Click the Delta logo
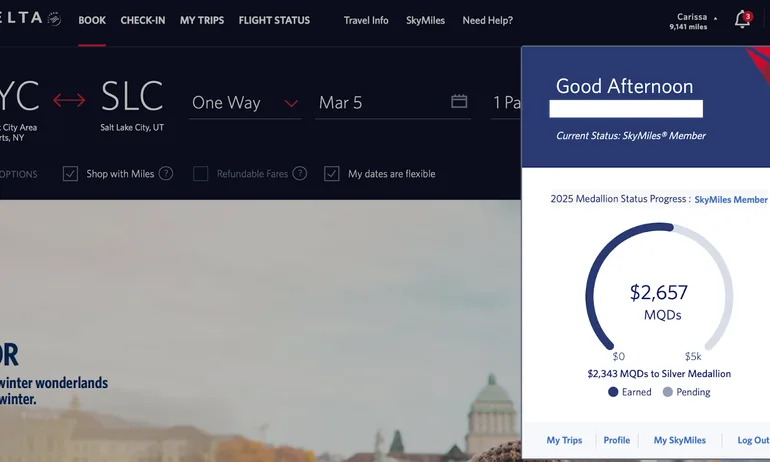The width and height of the screenshot is (770, 462). click(x=30, y=20)
